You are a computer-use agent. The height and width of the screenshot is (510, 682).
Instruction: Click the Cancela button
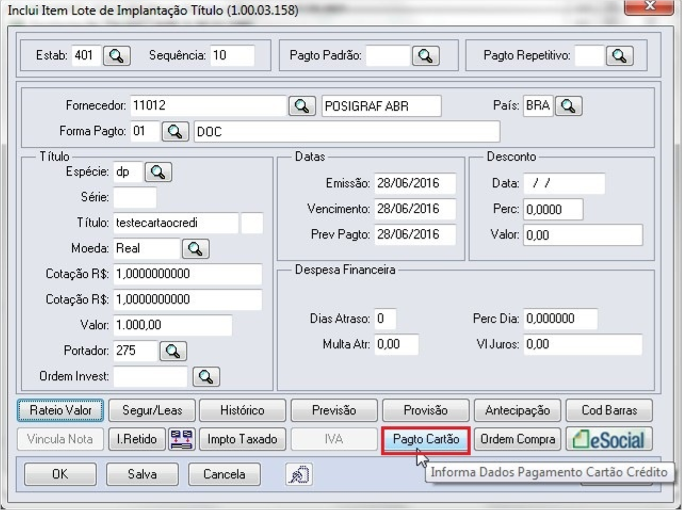click(x=224, y=474)
